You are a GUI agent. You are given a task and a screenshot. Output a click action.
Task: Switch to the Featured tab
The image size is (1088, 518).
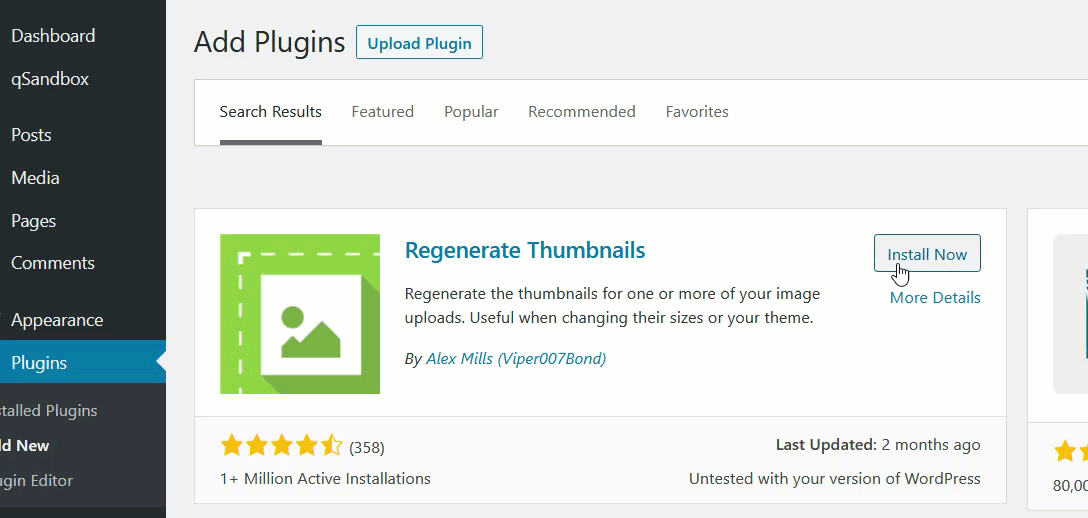point(382,112)
